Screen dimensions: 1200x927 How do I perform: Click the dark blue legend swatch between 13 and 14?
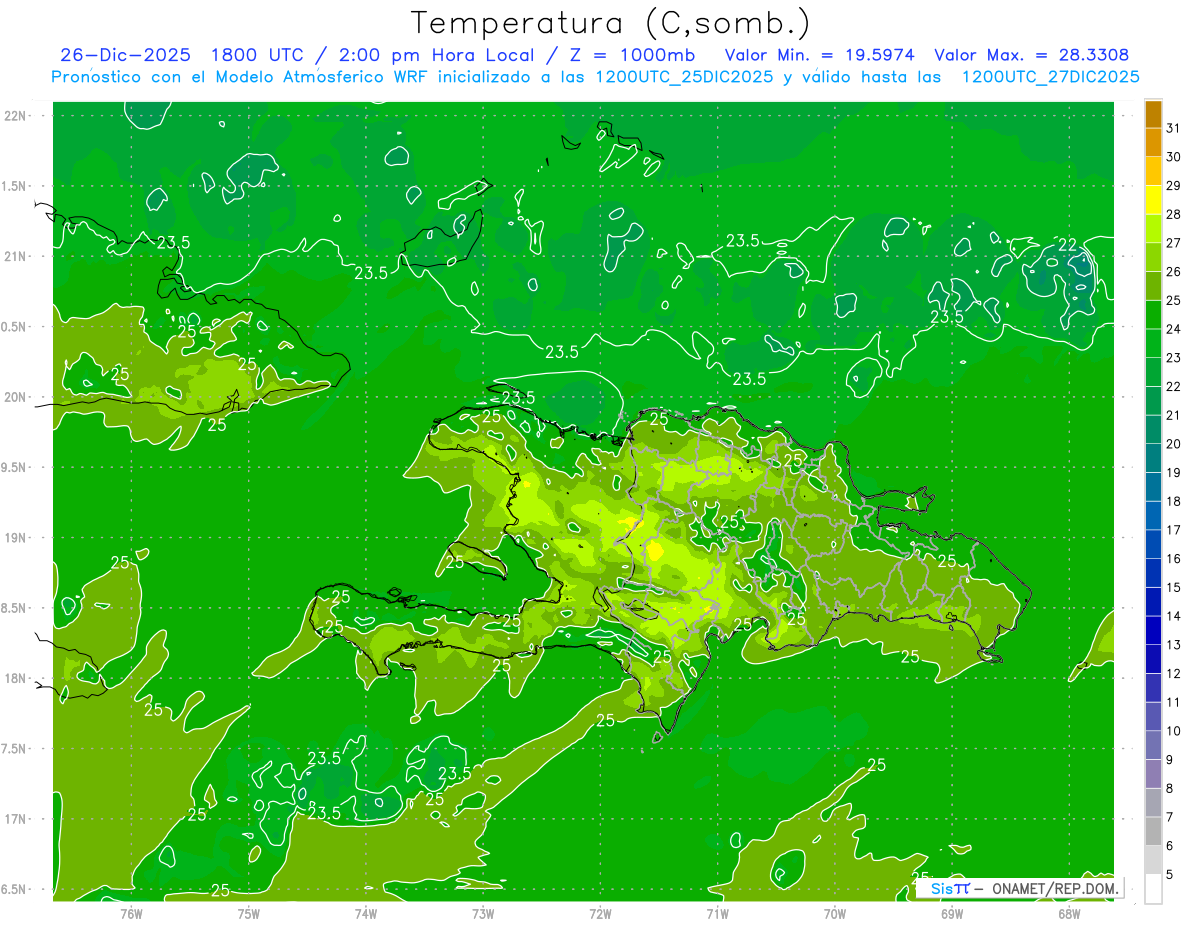pyautogui.click(x=1153, y=630)
